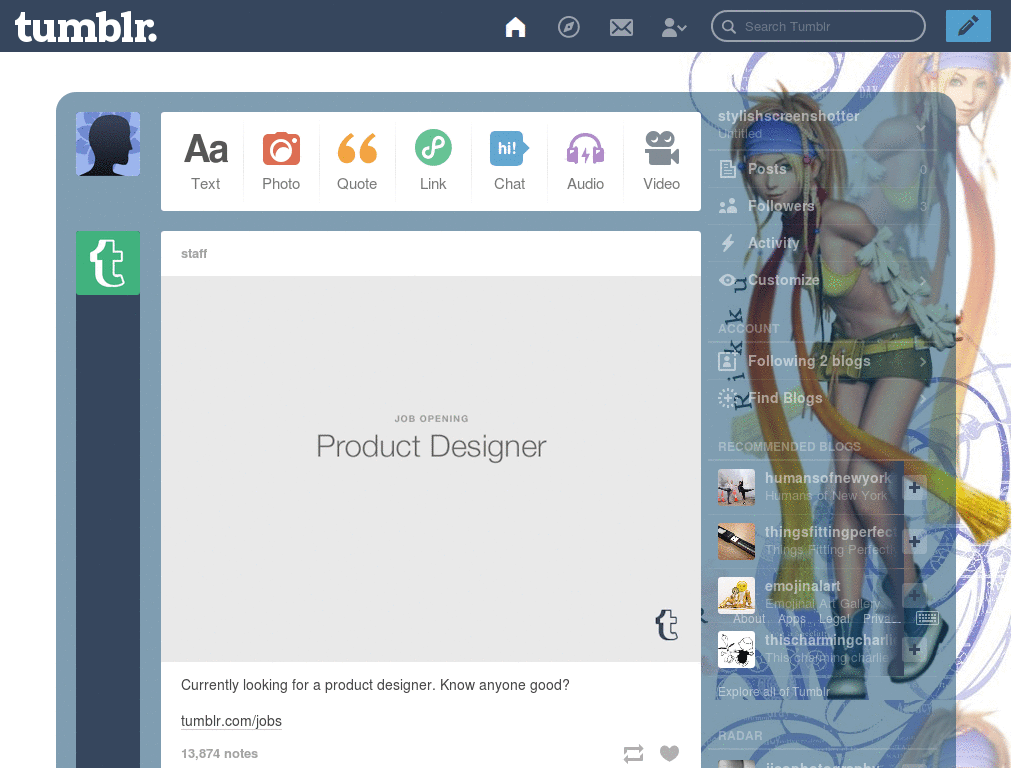Click humansofnewyork avatar thumbnail
The height and width of the screenshot is (768, 1024).
click(x=736, y=487)
